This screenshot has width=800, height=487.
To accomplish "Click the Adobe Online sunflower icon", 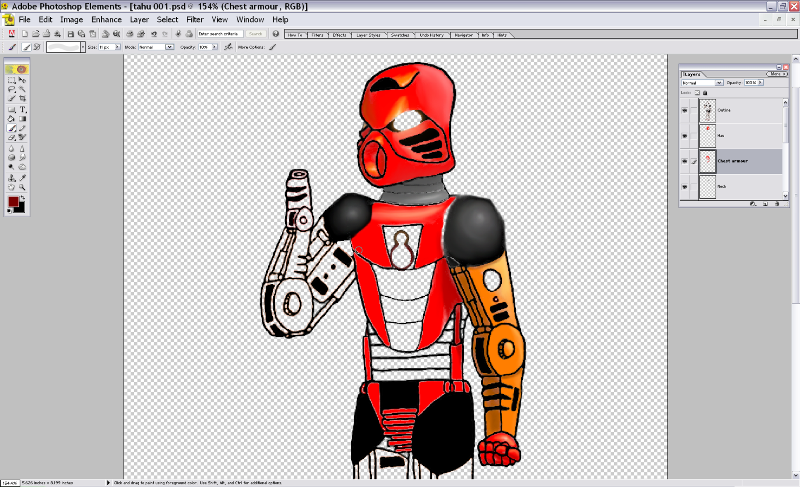I will [16, 69].
